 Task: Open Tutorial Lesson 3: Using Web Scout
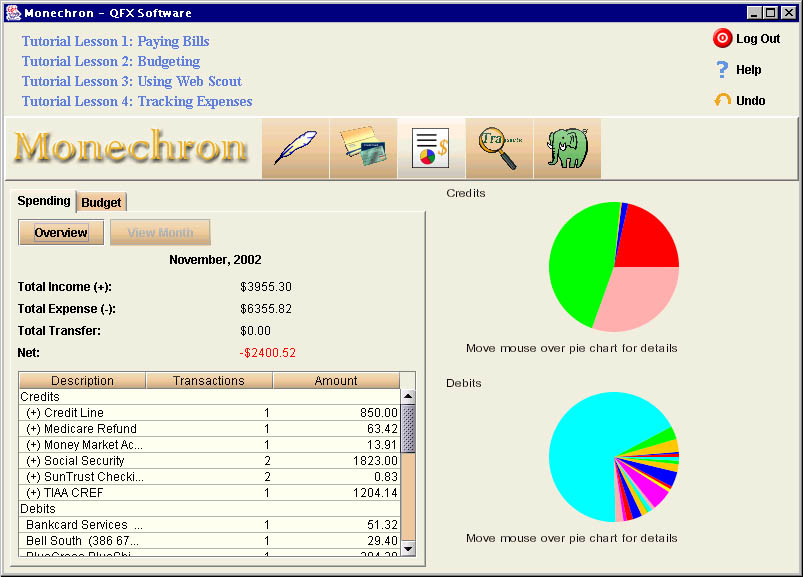[132, 82]
